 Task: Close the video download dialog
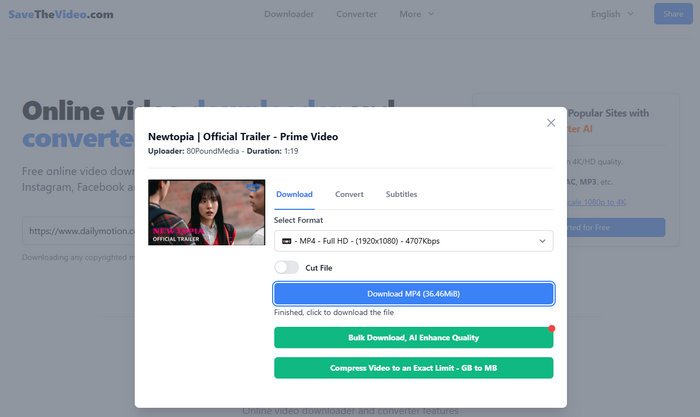coord(551,123)
